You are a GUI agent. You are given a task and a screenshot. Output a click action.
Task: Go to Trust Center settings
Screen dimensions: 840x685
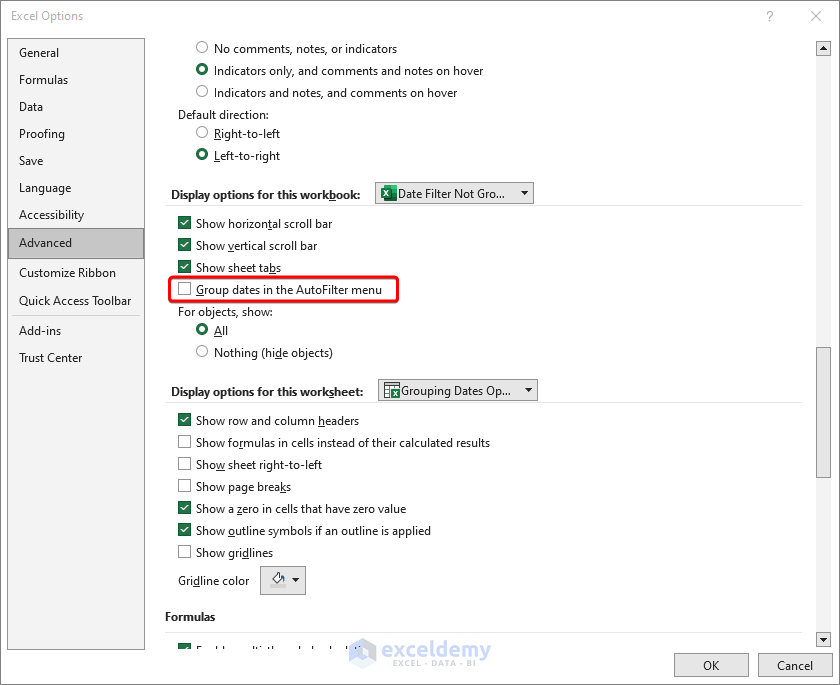51,358
